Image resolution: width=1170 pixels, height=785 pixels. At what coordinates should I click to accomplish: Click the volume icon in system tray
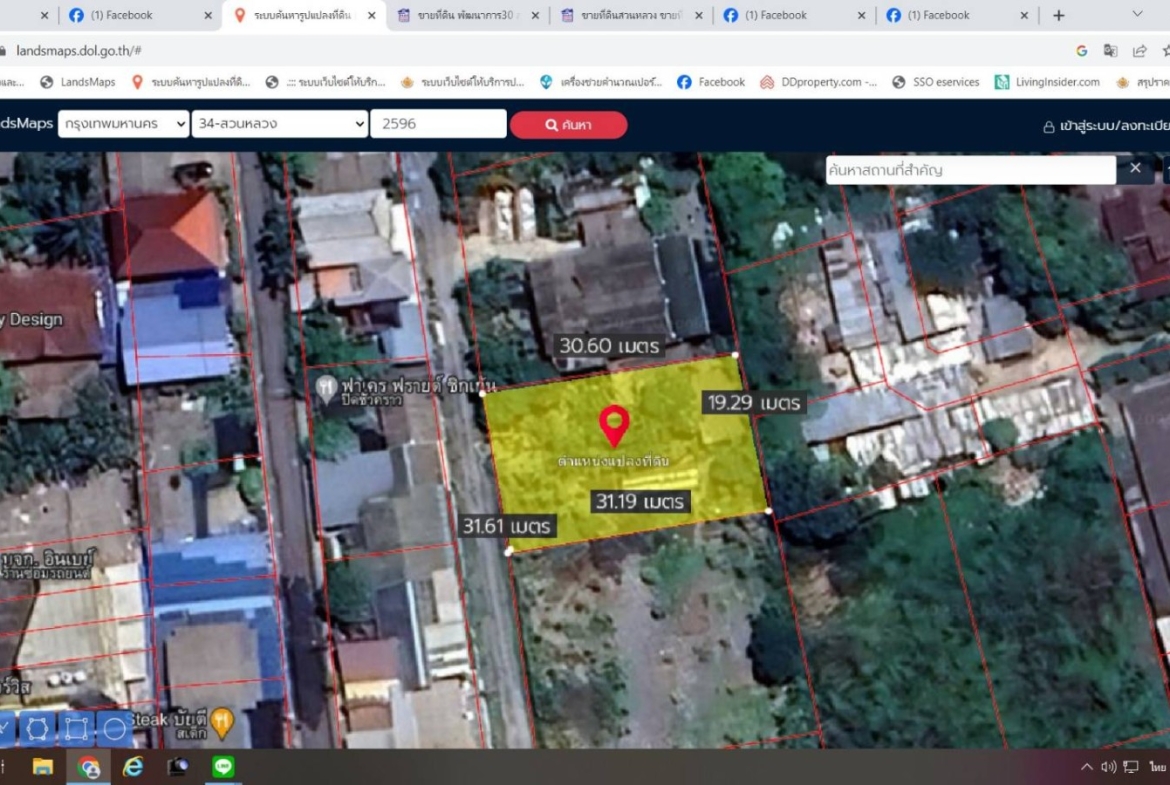[x=1109, y=766]
